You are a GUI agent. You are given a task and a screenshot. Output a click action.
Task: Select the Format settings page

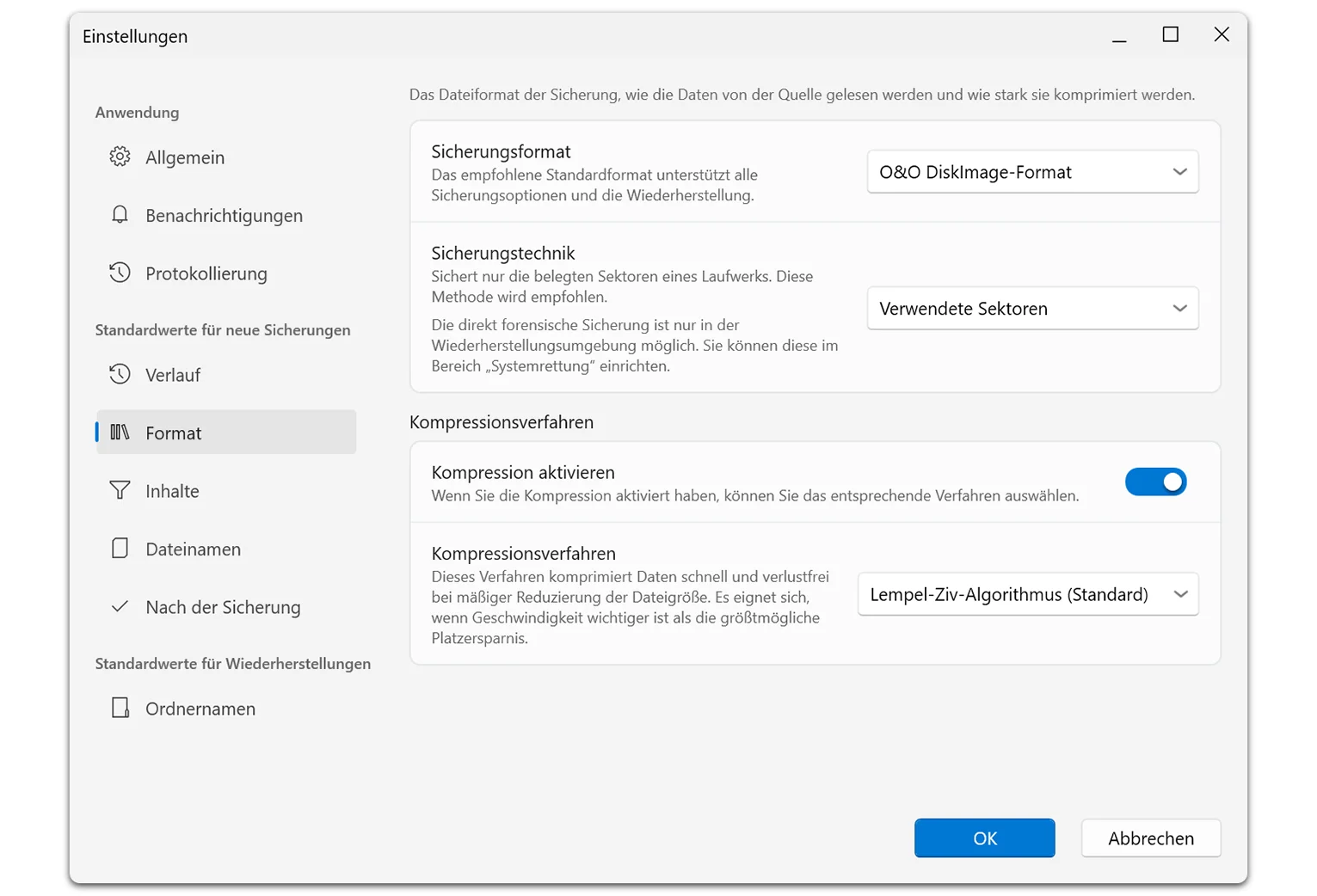click(225, 433)
